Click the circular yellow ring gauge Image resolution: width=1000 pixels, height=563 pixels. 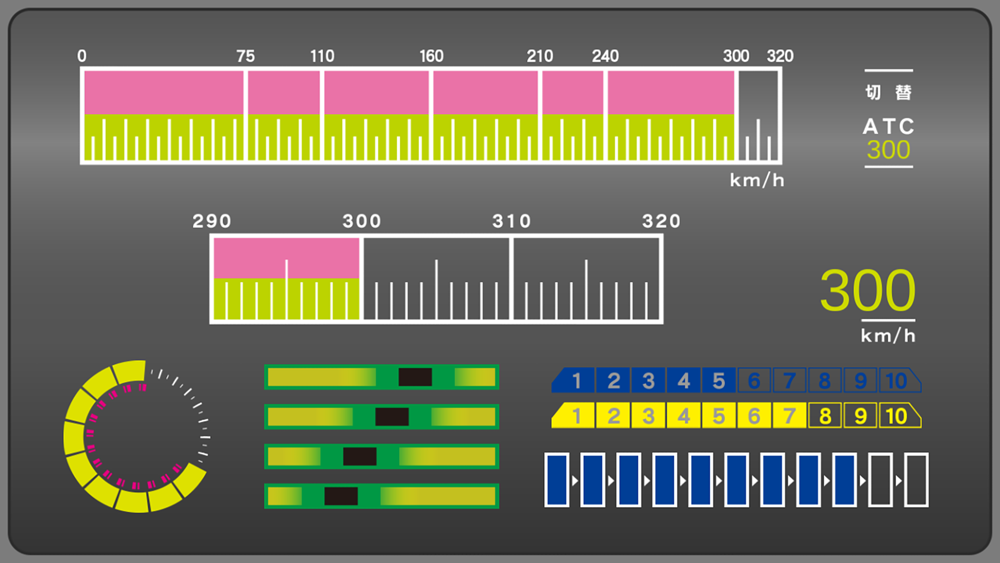pos(136,437)
